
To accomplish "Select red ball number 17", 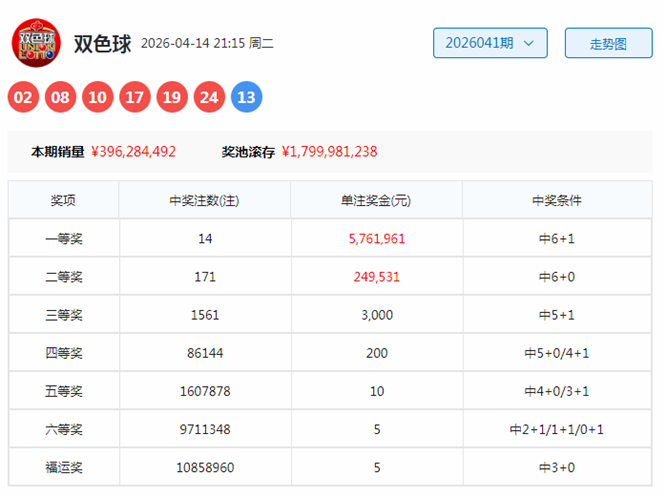I will coord(135,97).
